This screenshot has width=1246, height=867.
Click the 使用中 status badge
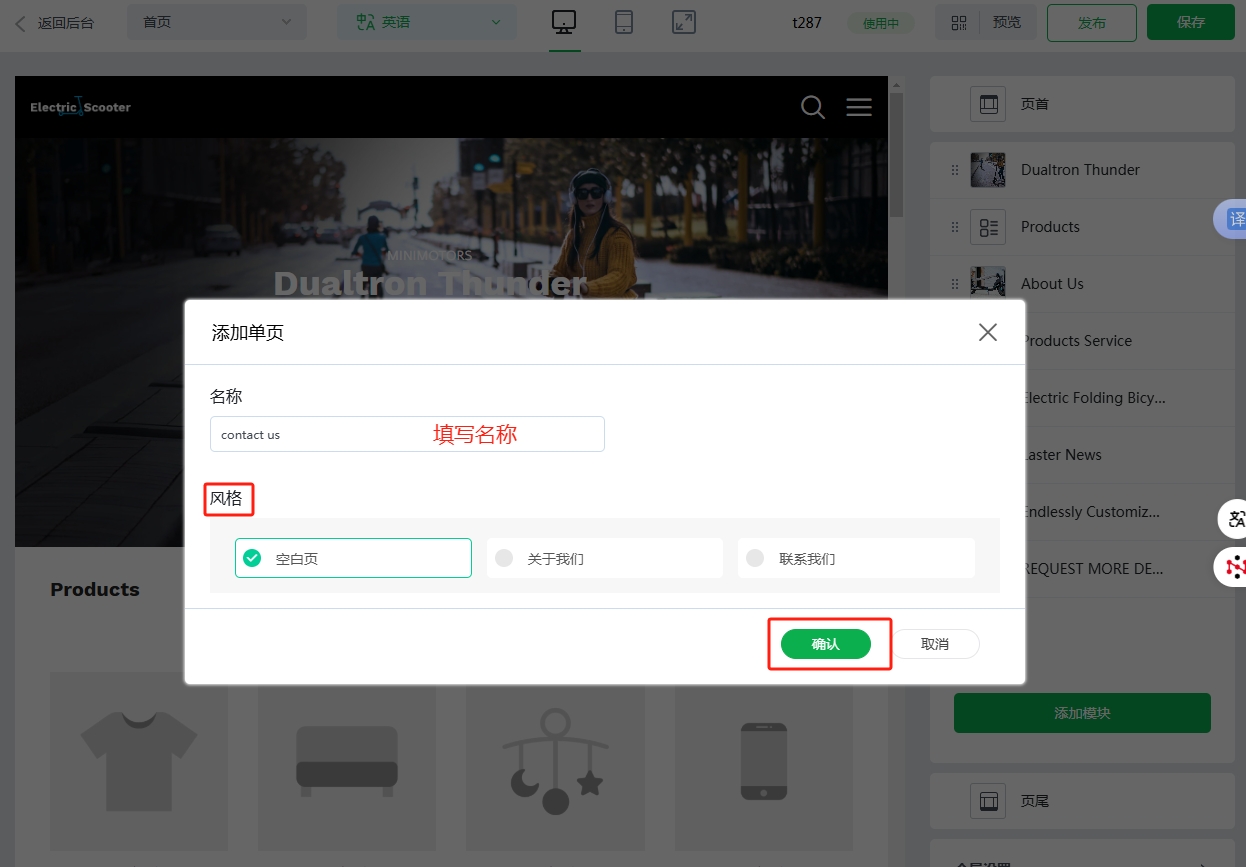881,23
